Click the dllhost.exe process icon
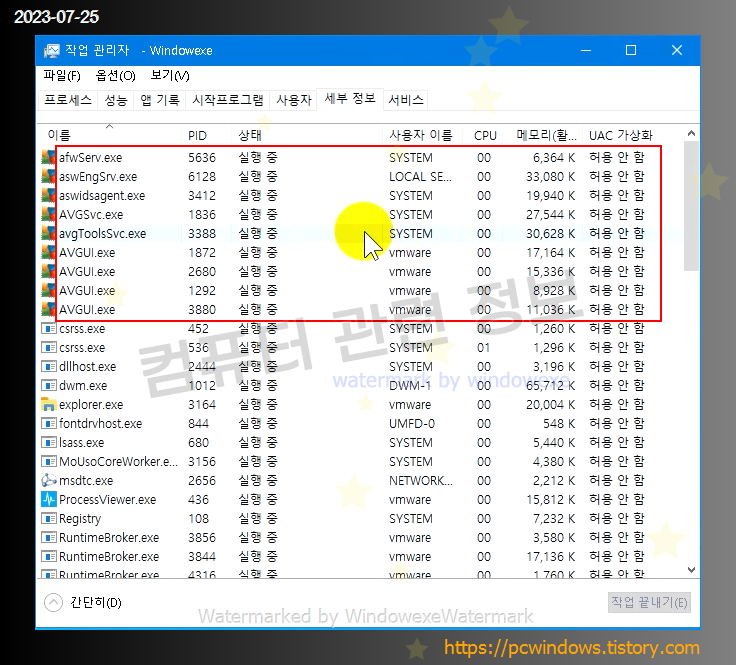This screenshot has width=736, height=665. [x=49, y=367]
